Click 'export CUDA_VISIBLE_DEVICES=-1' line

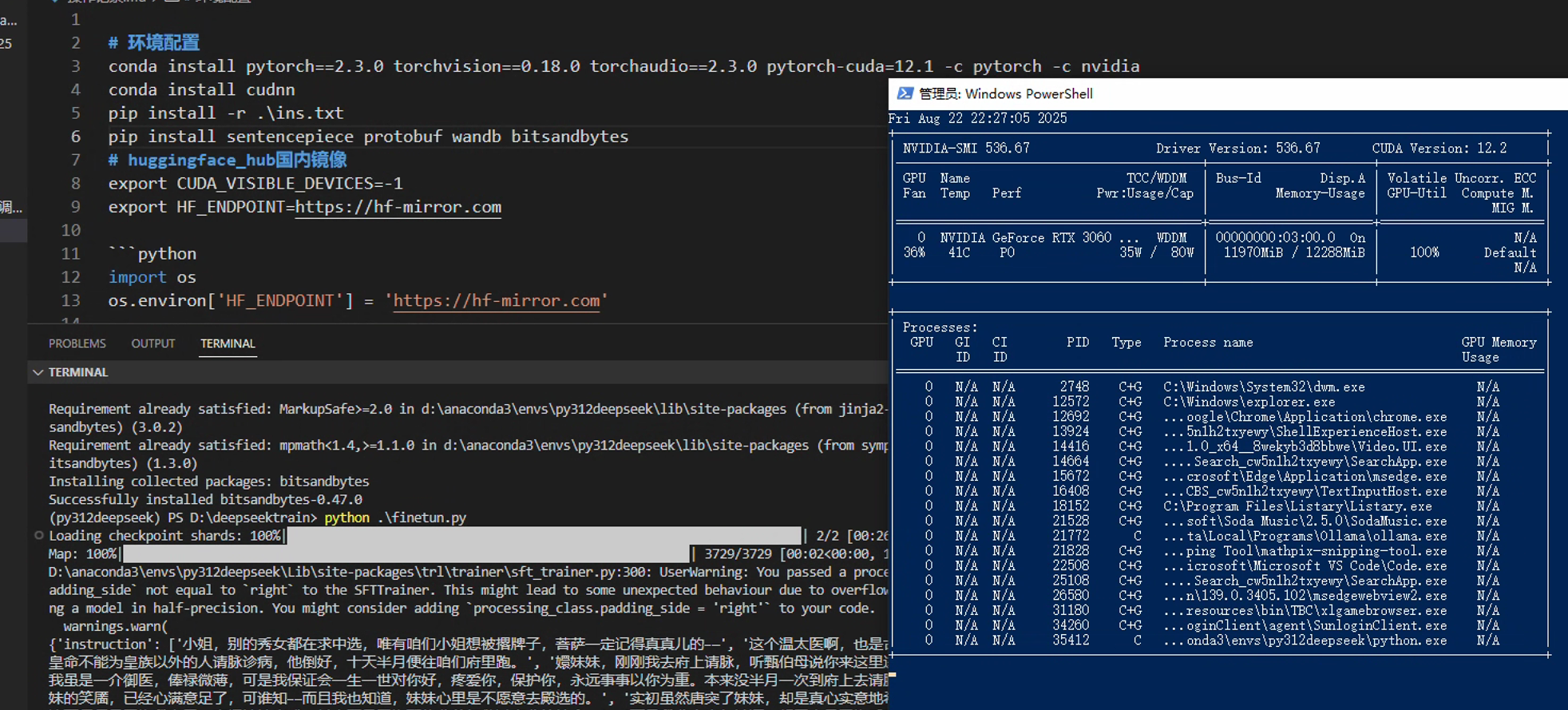[255, 184]
